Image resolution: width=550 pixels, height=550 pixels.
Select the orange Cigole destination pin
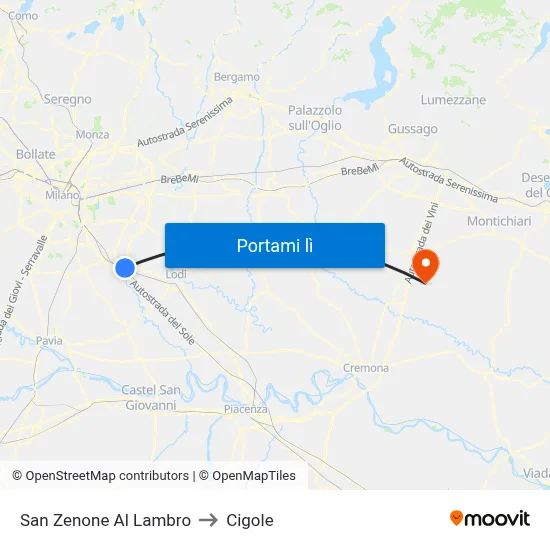pyautogui.click(x=426, y=266)
